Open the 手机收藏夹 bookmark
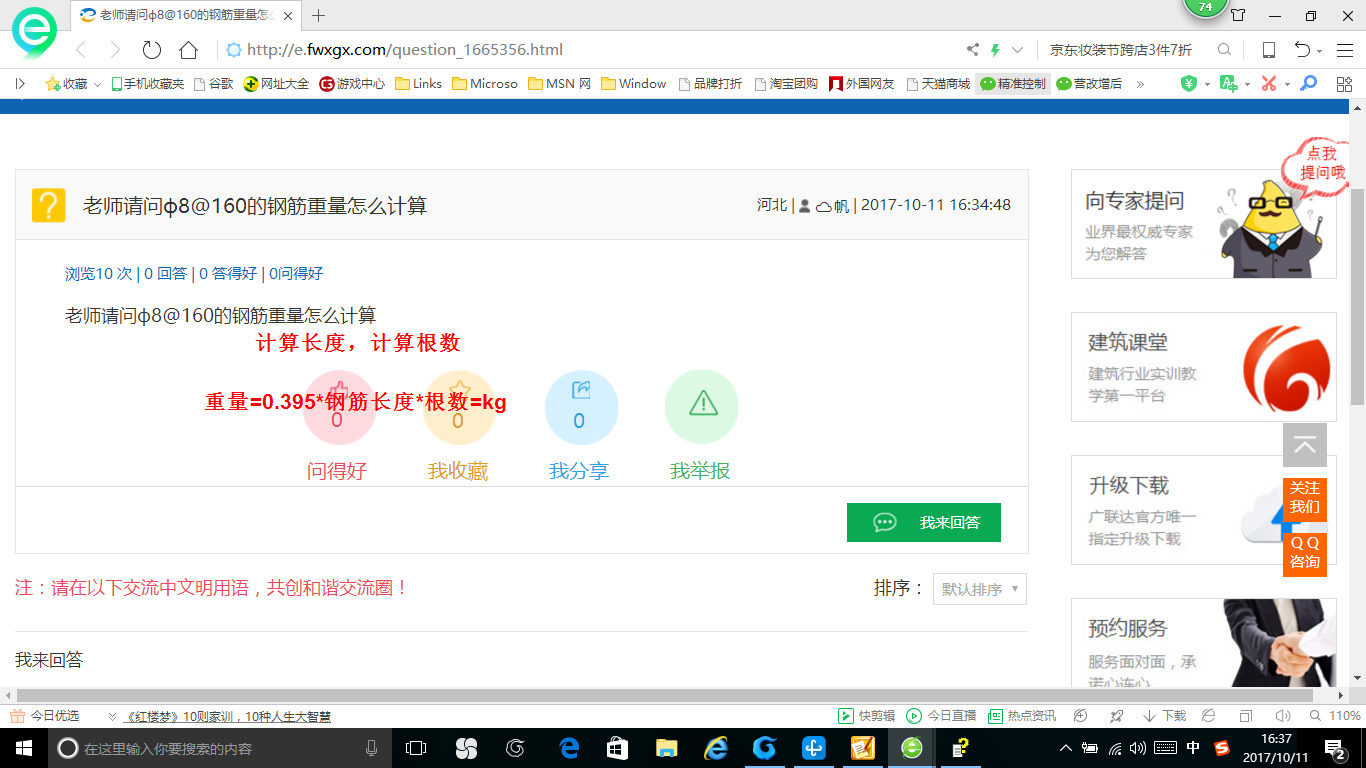This screenshot has height=768, width=1366. click(x=148, y=84)
